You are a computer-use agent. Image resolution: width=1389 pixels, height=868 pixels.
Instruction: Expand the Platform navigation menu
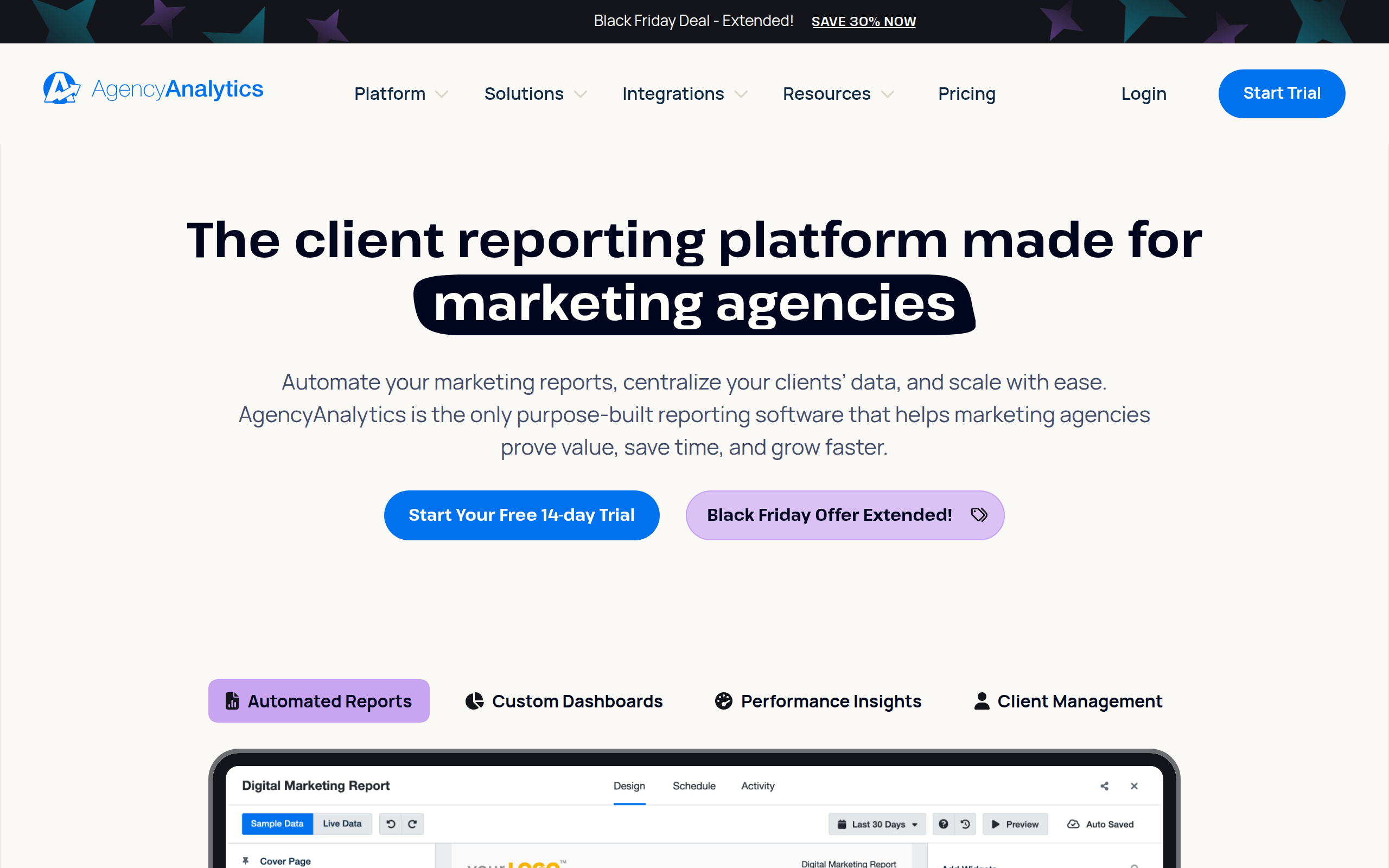[400, 93]
